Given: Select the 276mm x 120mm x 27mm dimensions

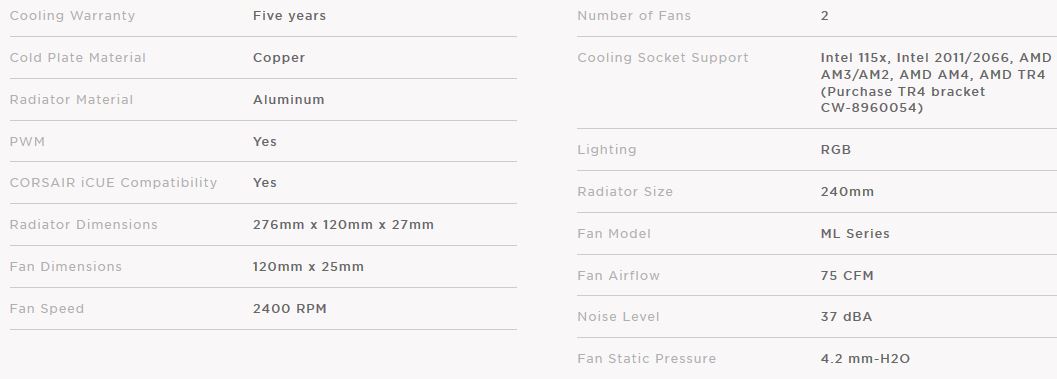Looking at the screenshot, I should tap(343, 225).
